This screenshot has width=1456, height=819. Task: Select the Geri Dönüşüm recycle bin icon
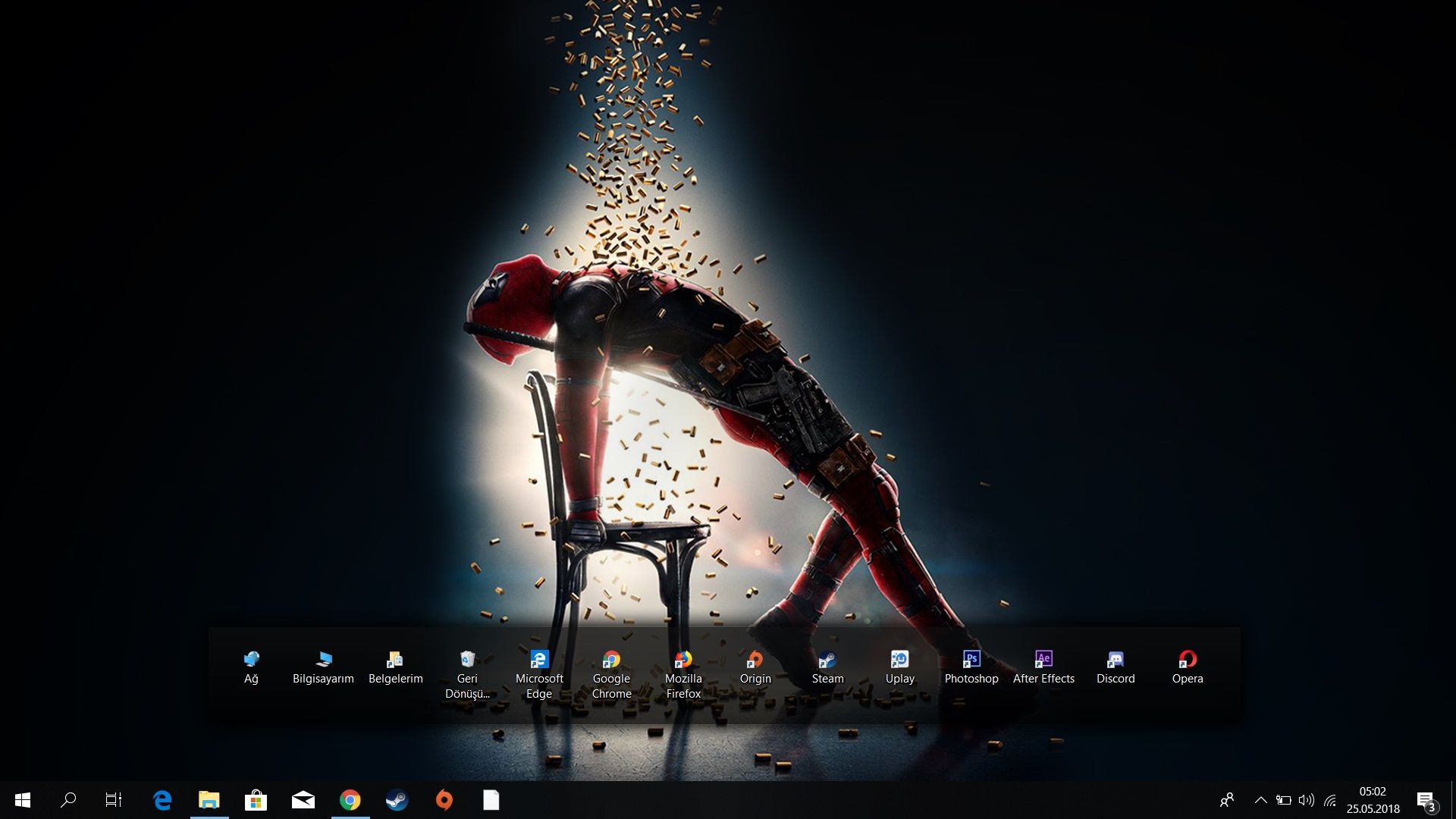point(467,660)
